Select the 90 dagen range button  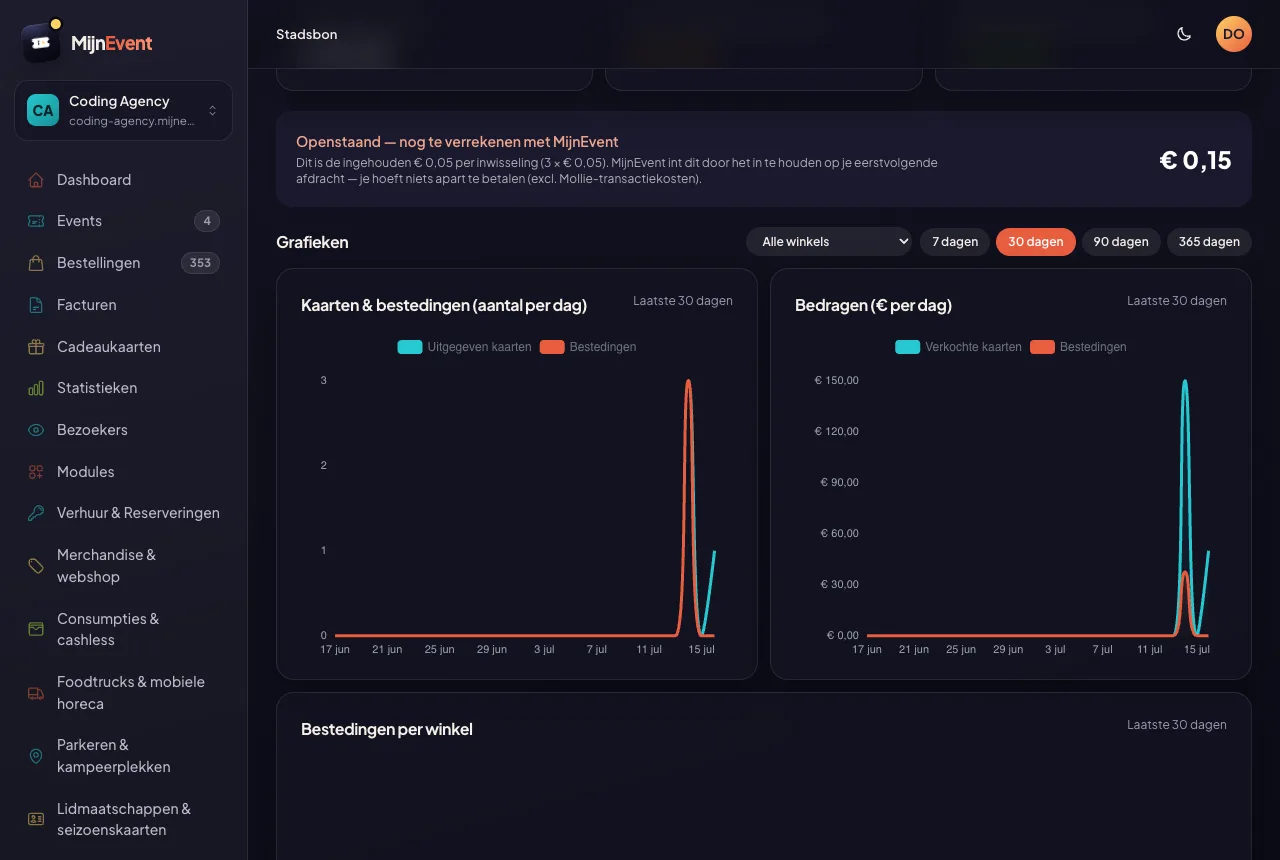pyautogui.click(x=1121, y=242)
